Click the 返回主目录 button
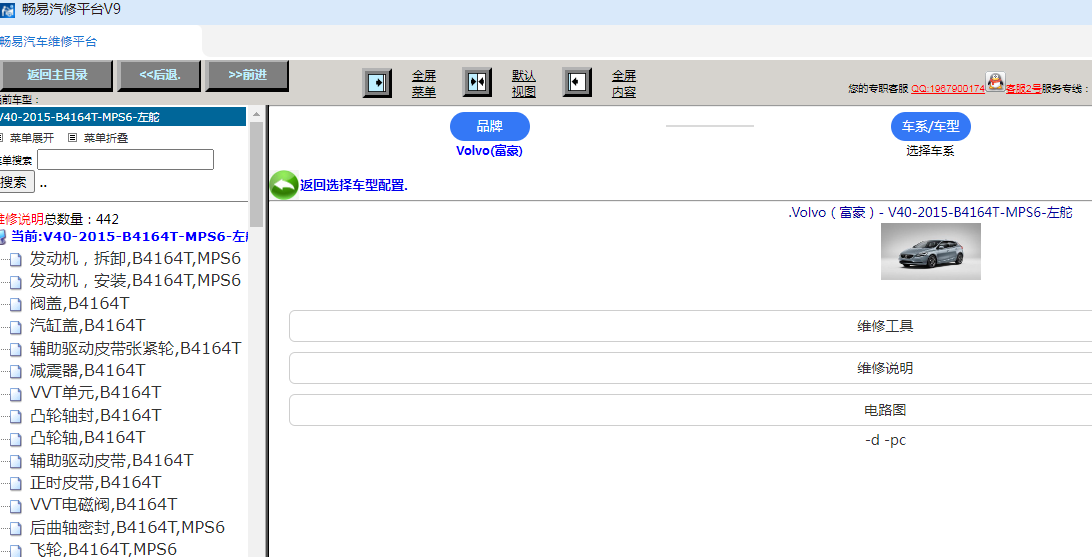 coord(56,75)
